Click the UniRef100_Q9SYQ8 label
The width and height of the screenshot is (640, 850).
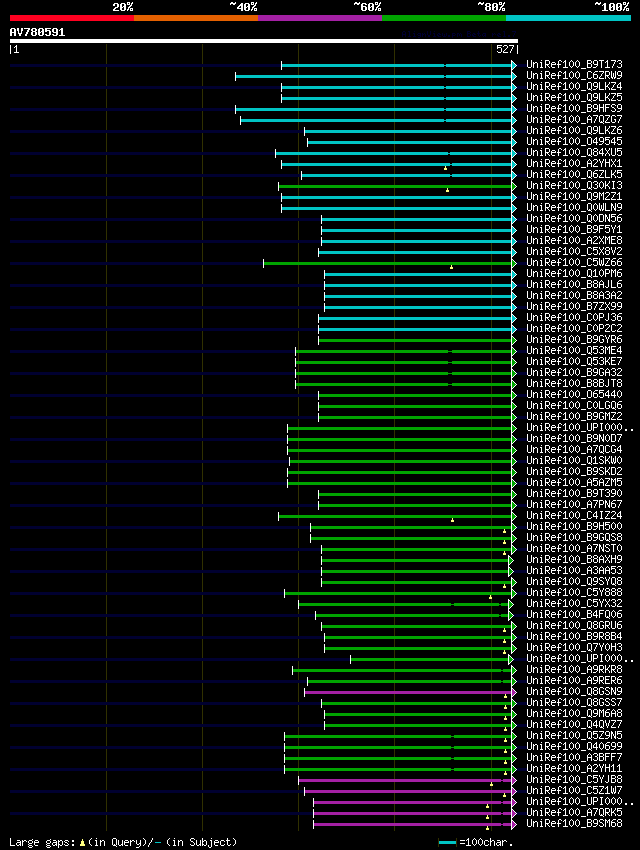tap(574, 582)
